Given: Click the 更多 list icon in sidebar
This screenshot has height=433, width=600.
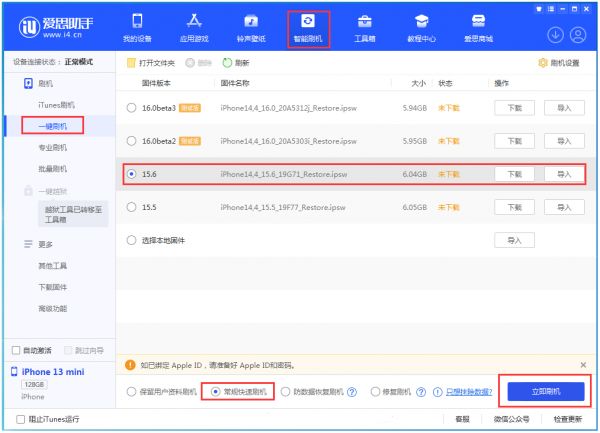Looking at the screenshot, I should pos(28,244).
